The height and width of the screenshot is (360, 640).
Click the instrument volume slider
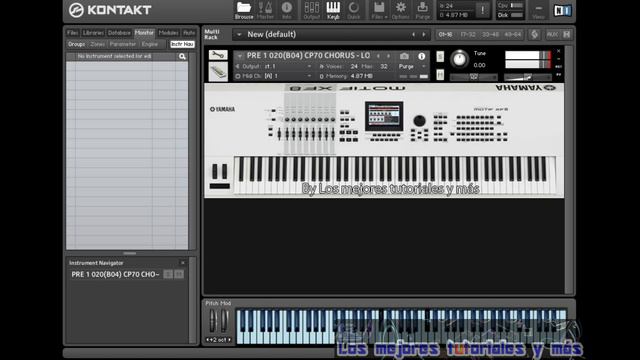click(527, 77)
